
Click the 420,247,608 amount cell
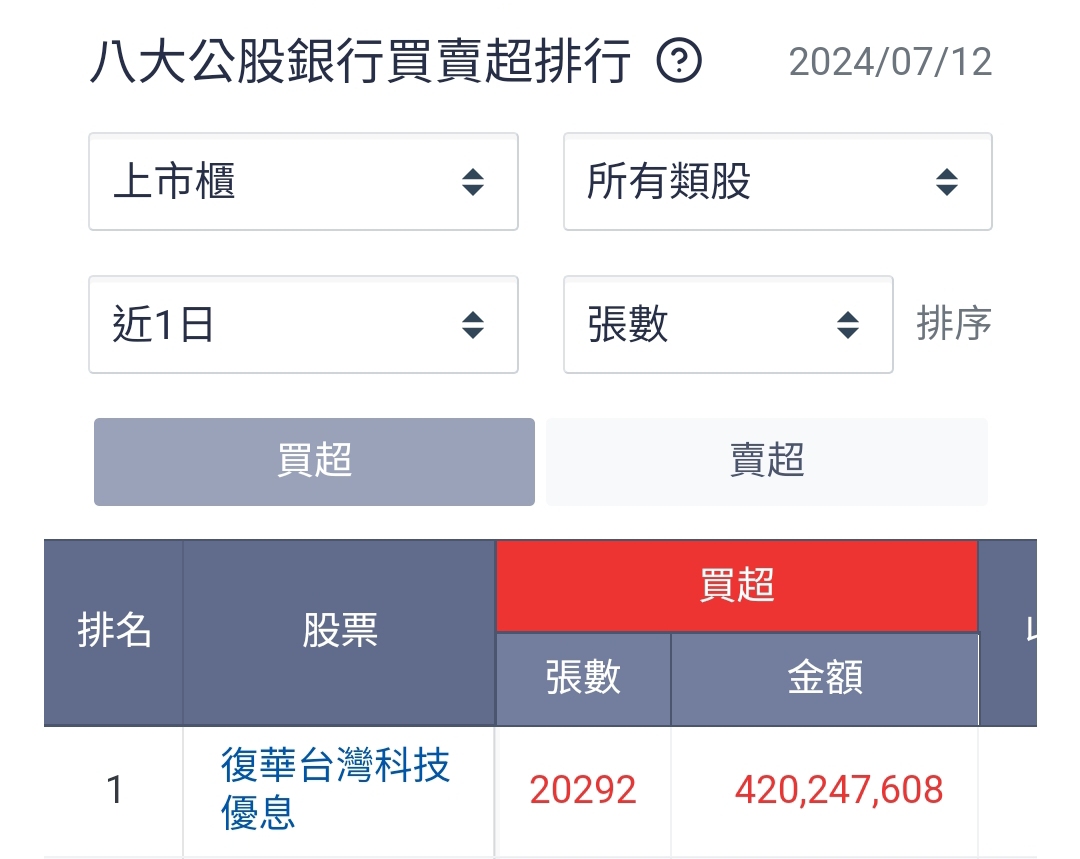coord(838,790)
